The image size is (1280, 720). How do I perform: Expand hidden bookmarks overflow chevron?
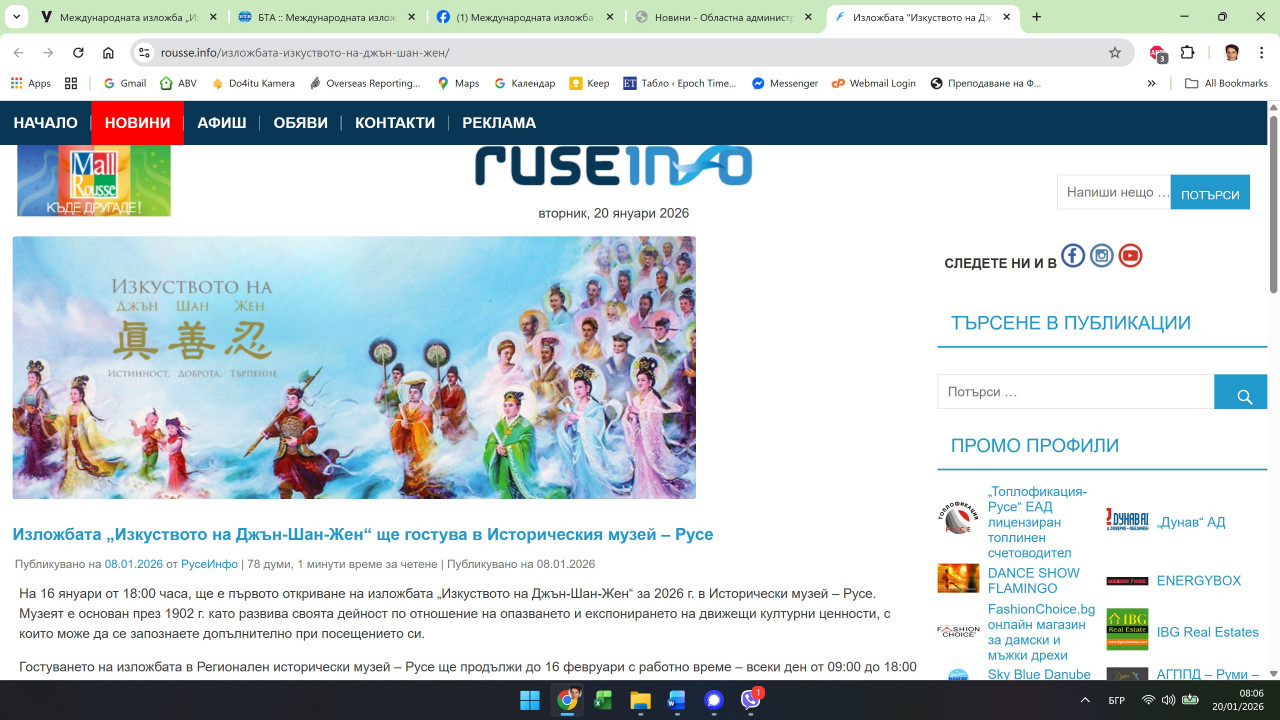1151,84
